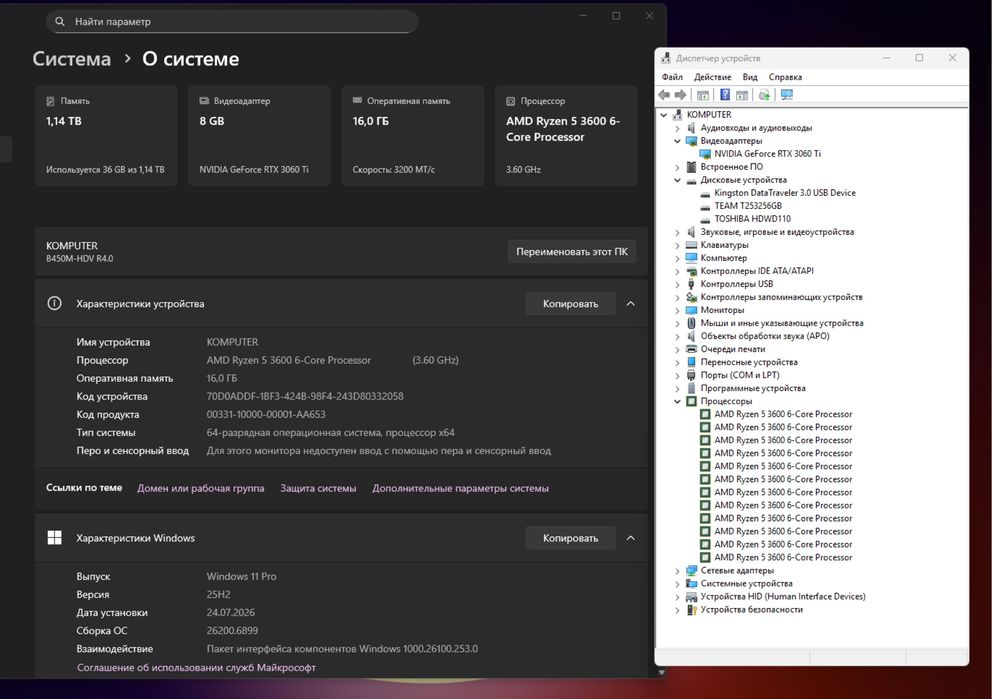The image size is (992, 699).
Task: Click the Сетевые адаптеры network icon
Action: (691, 571)
